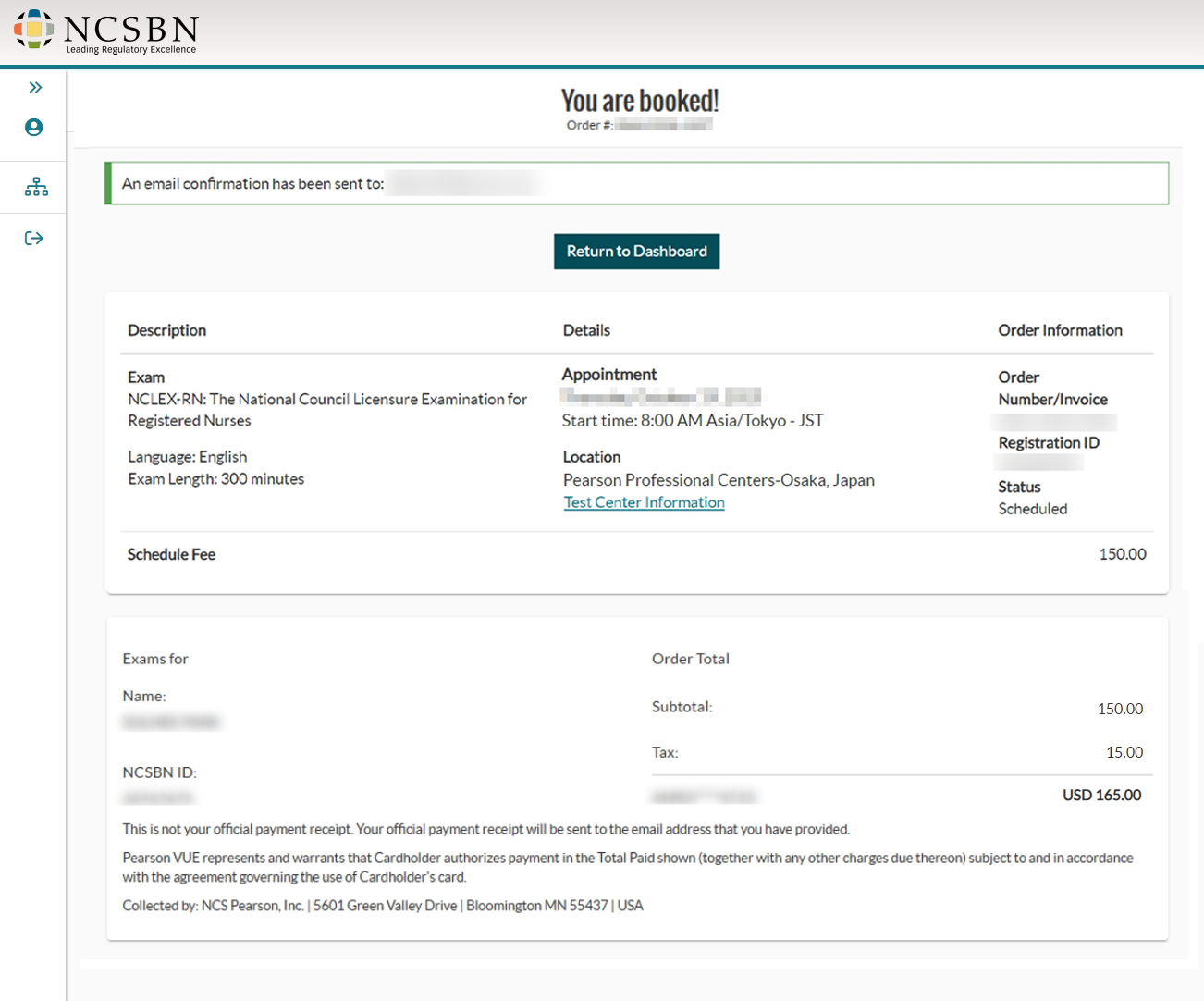This screenshot has width=1204, height=1001.
Task: Click the Schedule Fee label
Action: coord(171,554)
